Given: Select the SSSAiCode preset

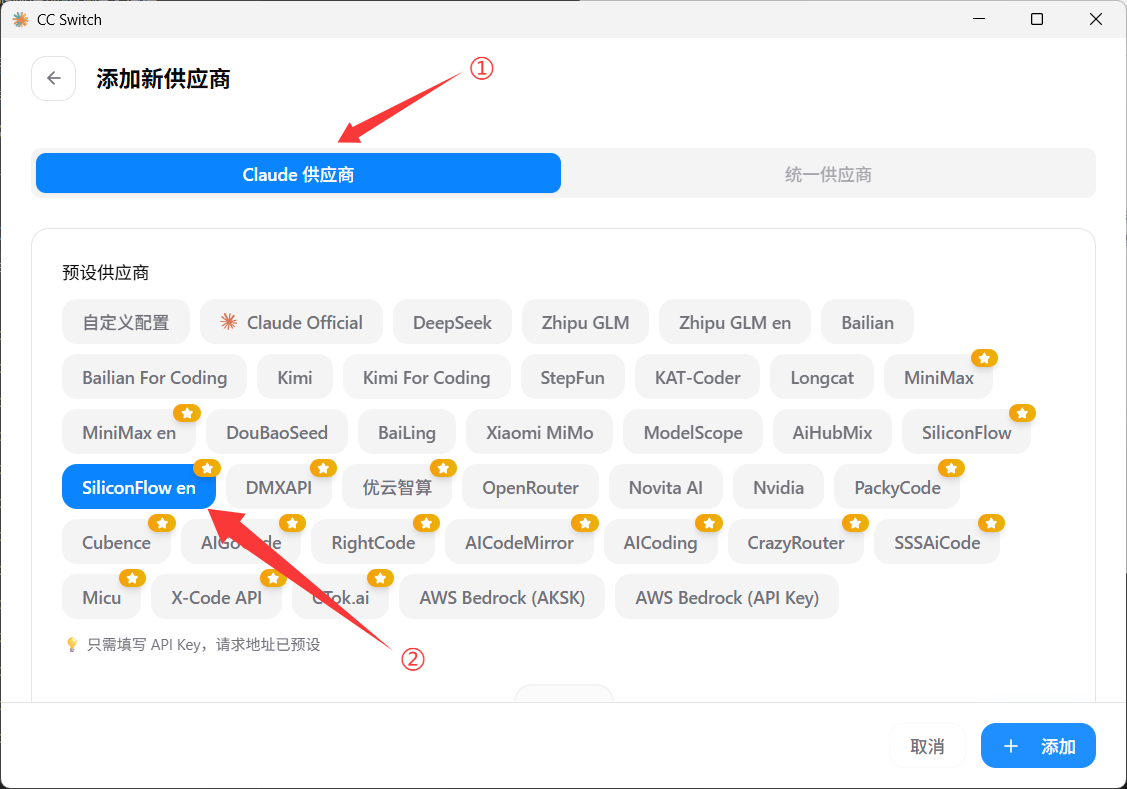Looking at the screenshot, I should [937, 542].
